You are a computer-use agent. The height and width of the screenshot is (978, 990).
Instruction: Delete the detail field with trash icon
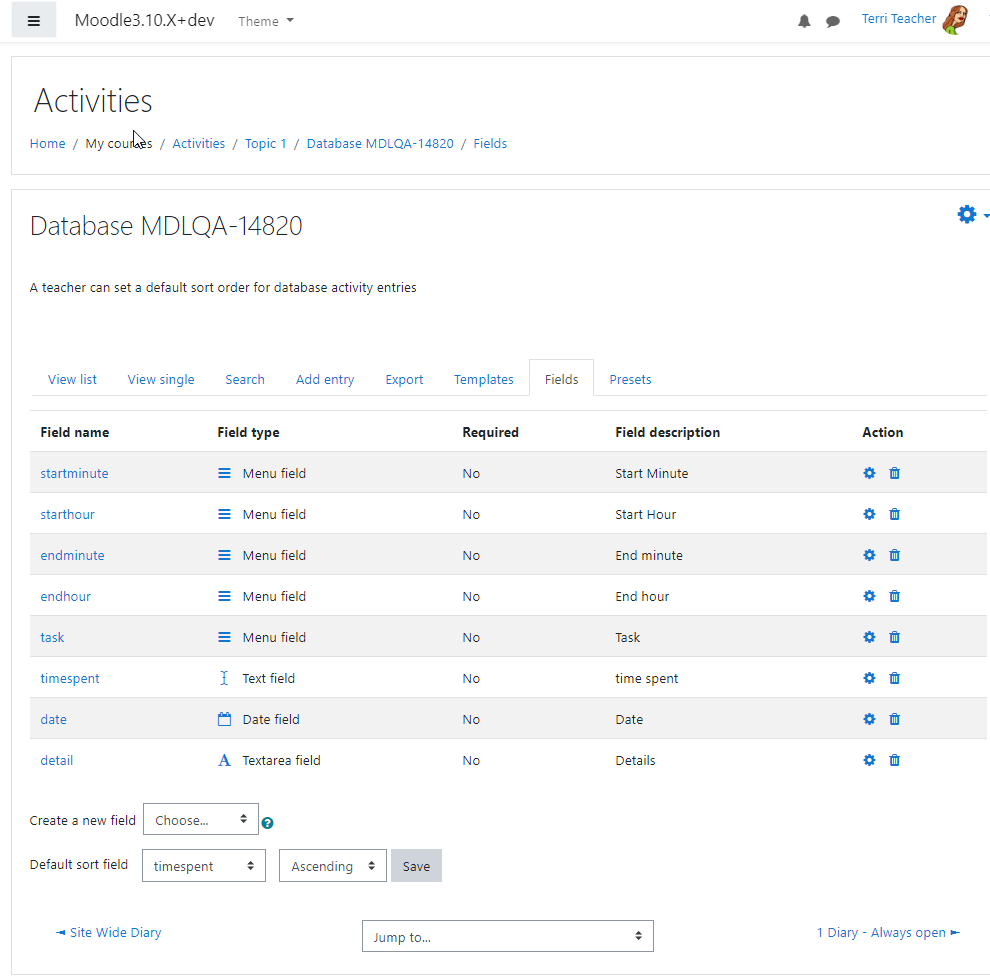click(895, 760)
